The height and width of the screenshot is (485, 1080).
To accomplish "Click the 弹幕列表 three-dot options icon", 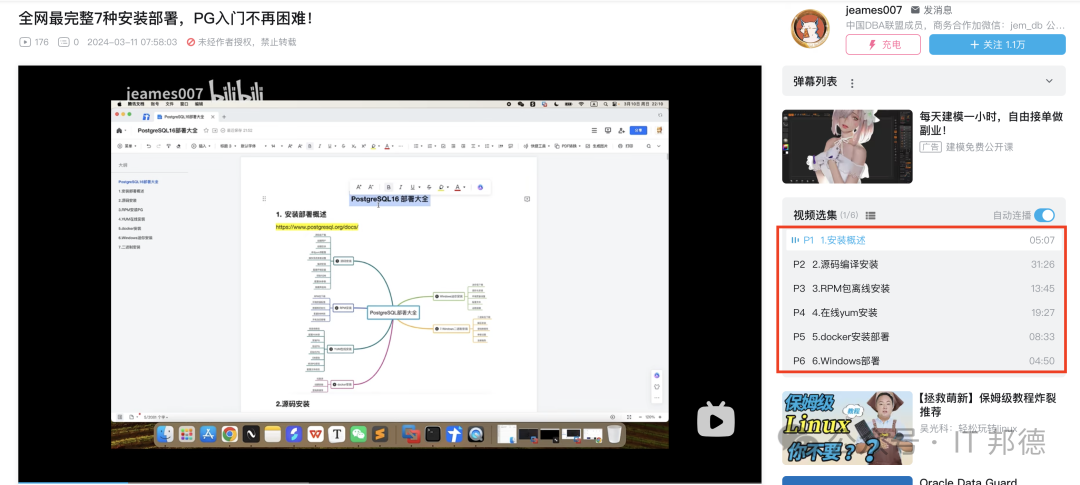I will pos(849,81).
